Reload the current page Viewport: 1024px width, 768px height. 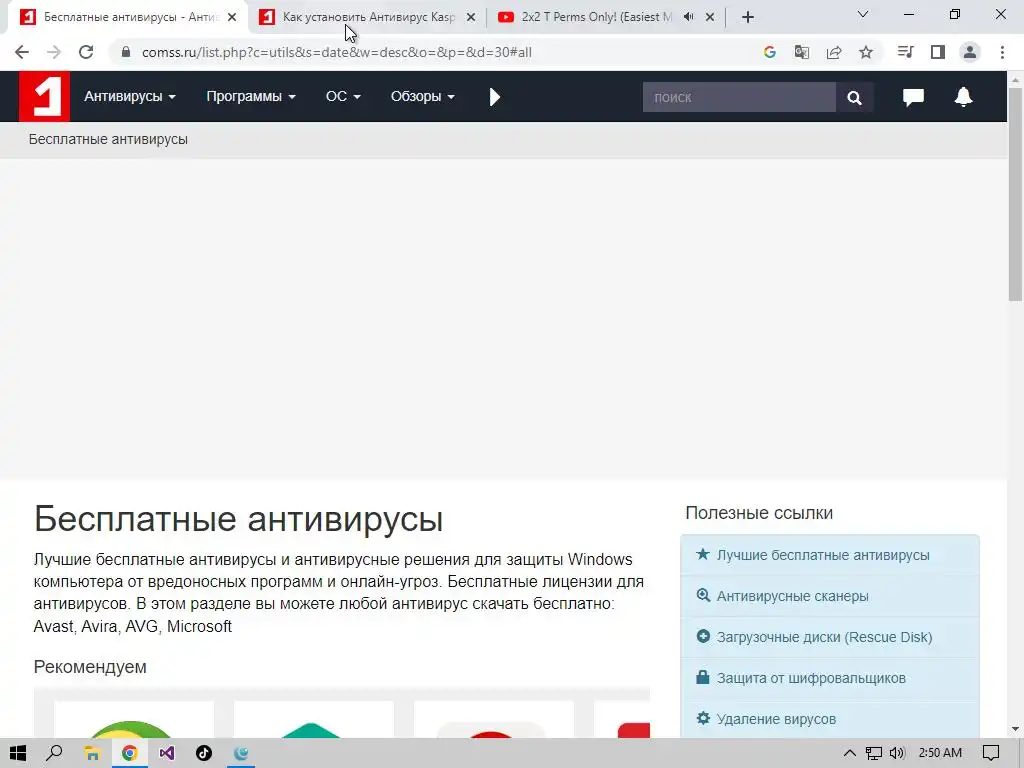(86, 52)
